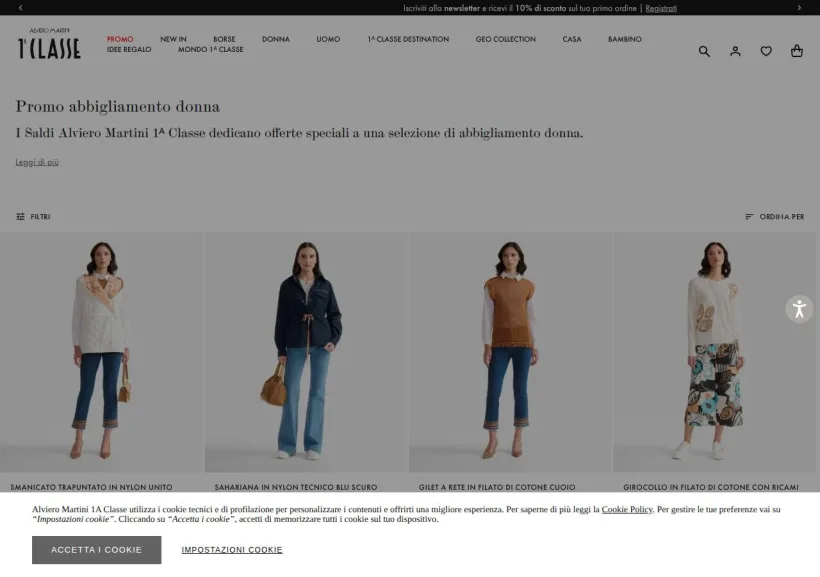
Task: Open the Uomo menu item
Action: 328,39
